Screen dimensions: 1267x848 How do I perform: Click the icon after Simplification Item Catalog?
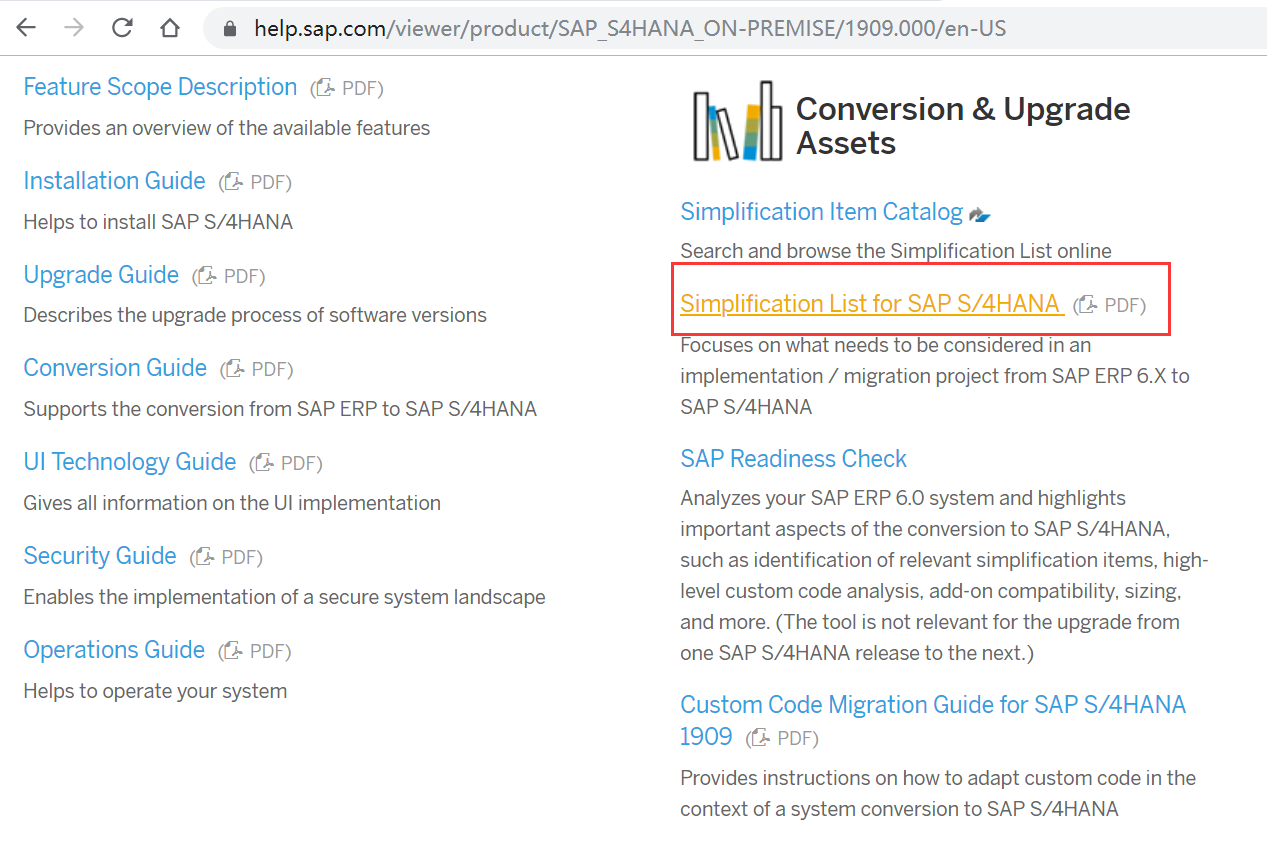(x=979, y=213)
